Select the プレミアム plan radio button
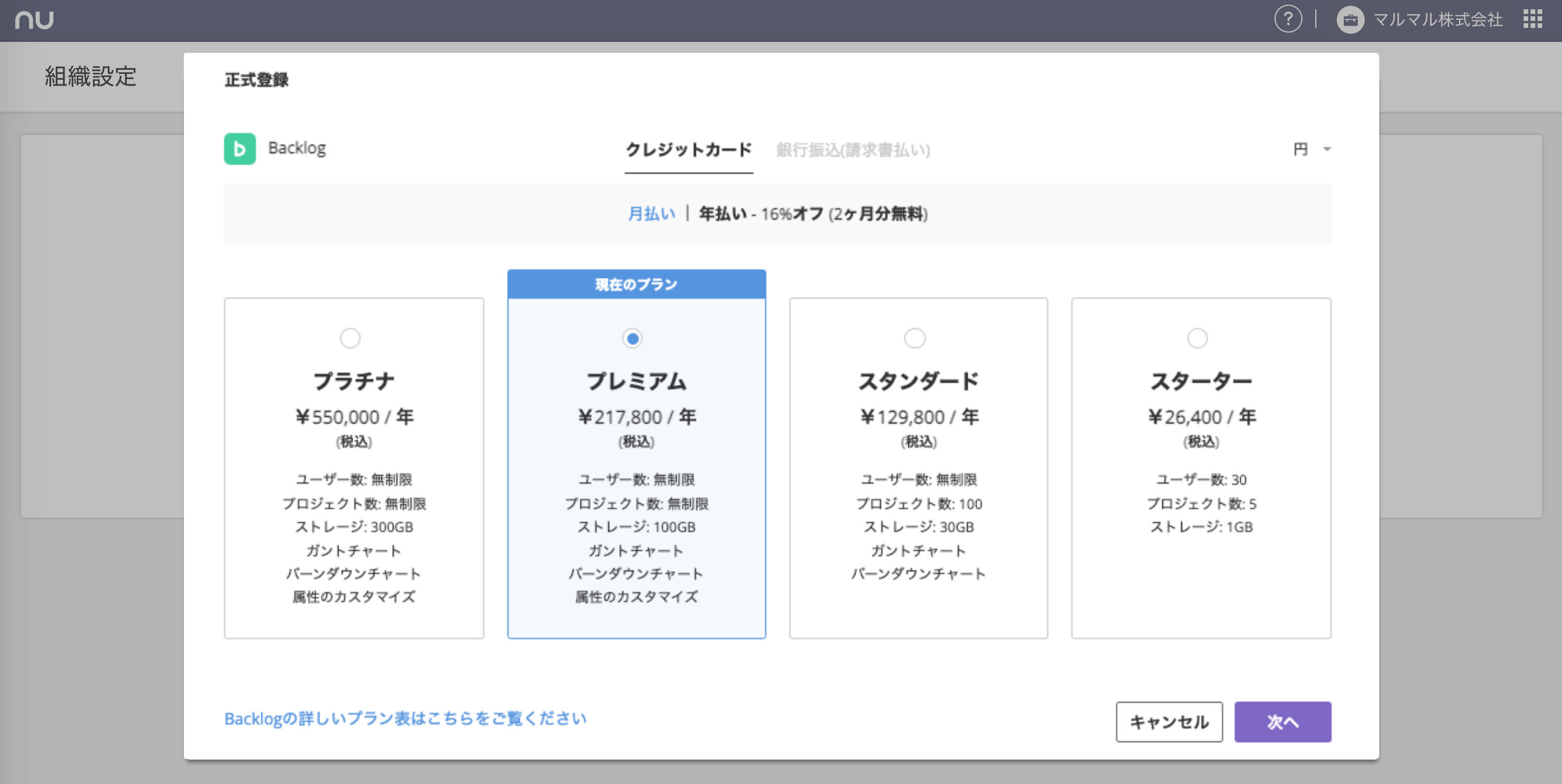Screen dimensions: 1562x784 tap(633, 338)
